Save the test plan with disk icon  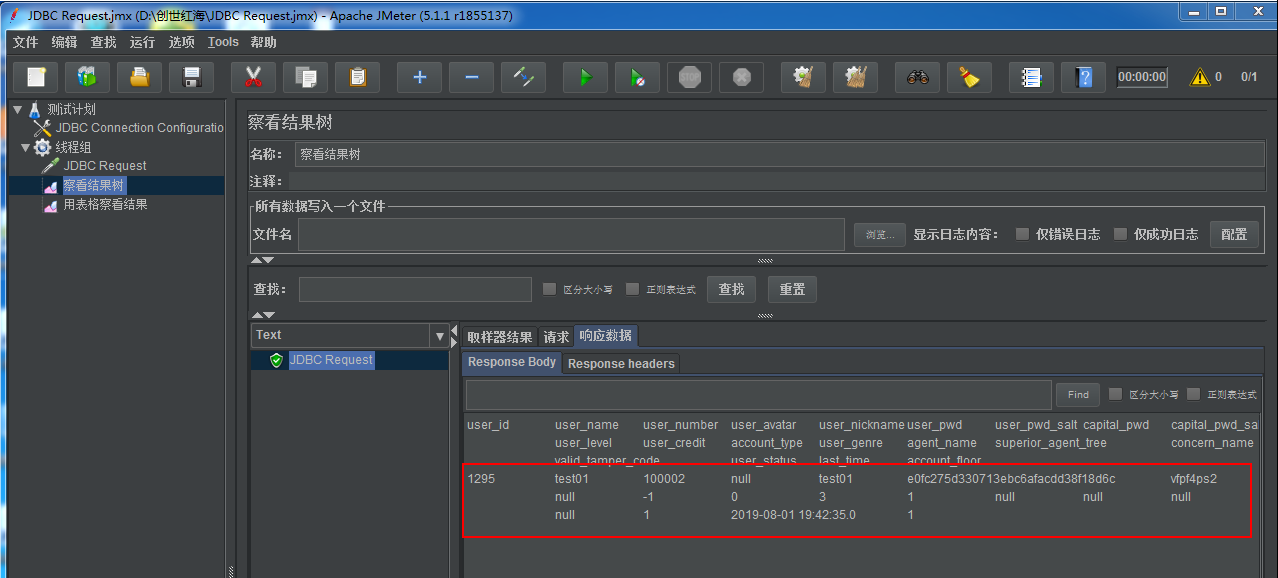(x=191, y=77)
